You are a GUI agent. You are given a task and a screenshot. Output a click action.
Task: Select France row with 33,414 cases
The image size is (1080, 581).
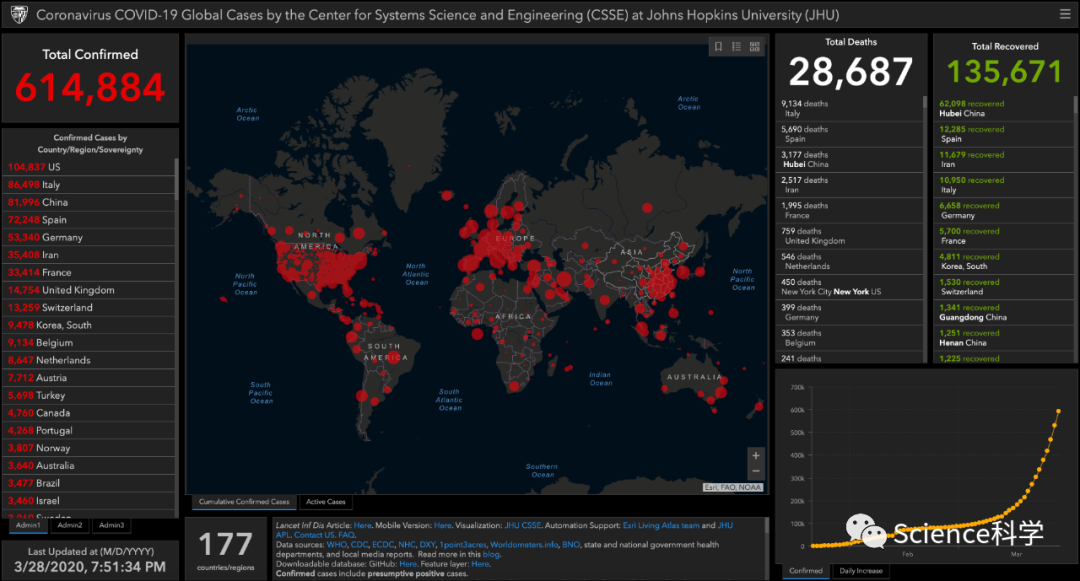coord(89,273)
